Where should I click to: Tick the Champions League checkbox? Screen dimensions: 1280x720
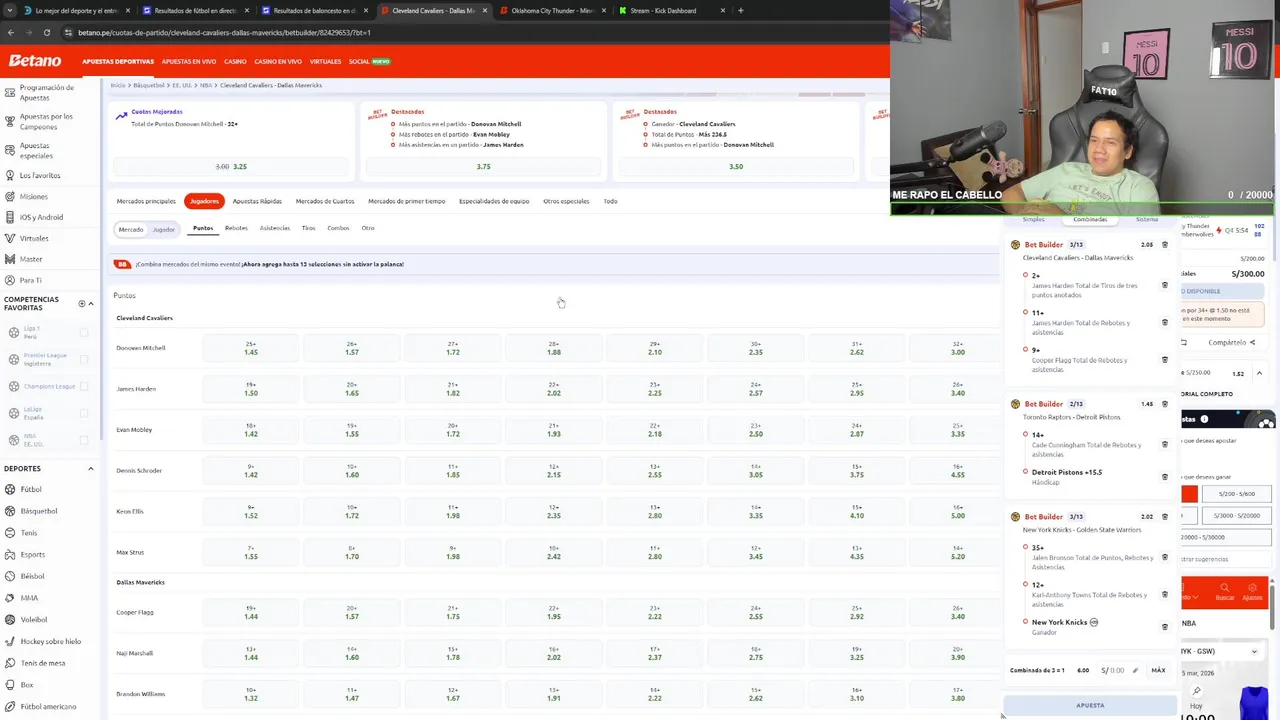click(x=84, y=386)
